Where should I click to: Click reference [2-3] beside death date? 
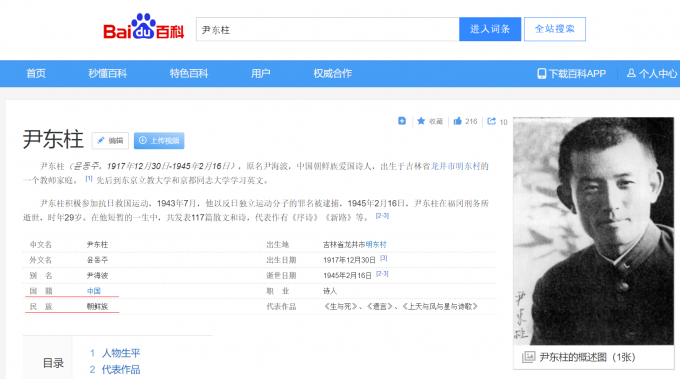point(382,274)
